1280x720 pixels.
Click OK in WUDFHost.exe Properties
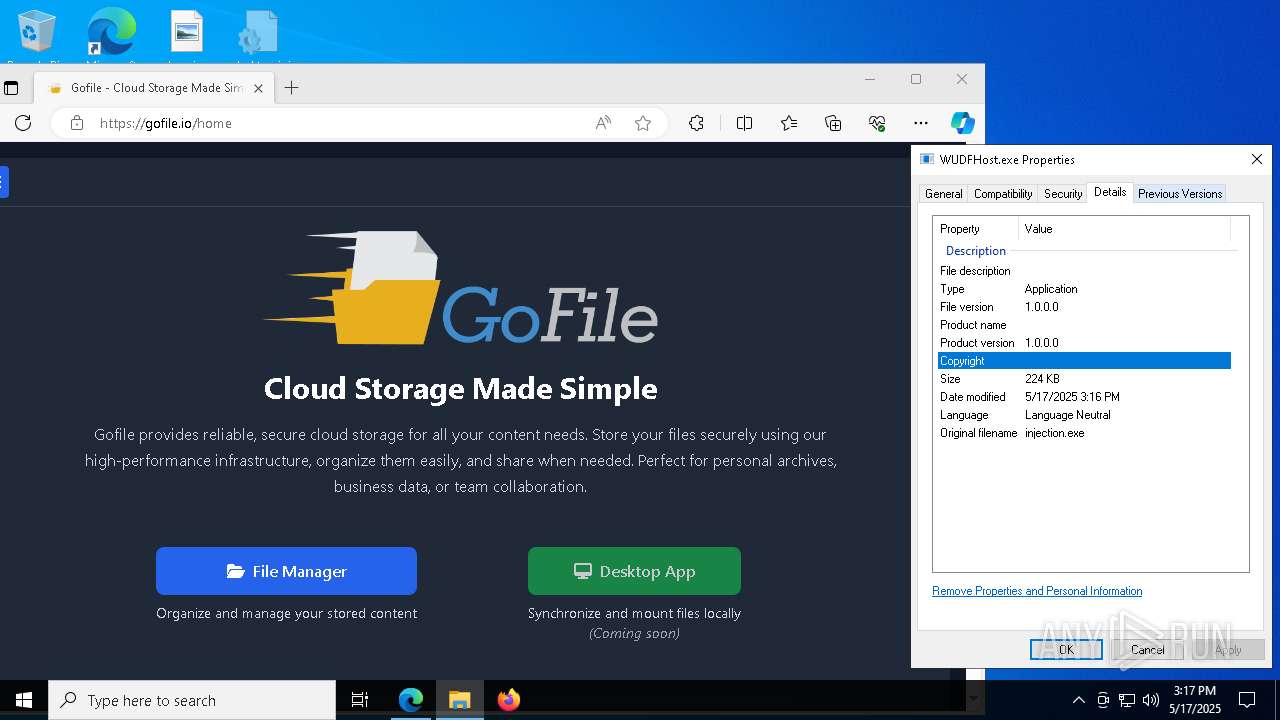pyautogui.click(x=1066, y=649)
